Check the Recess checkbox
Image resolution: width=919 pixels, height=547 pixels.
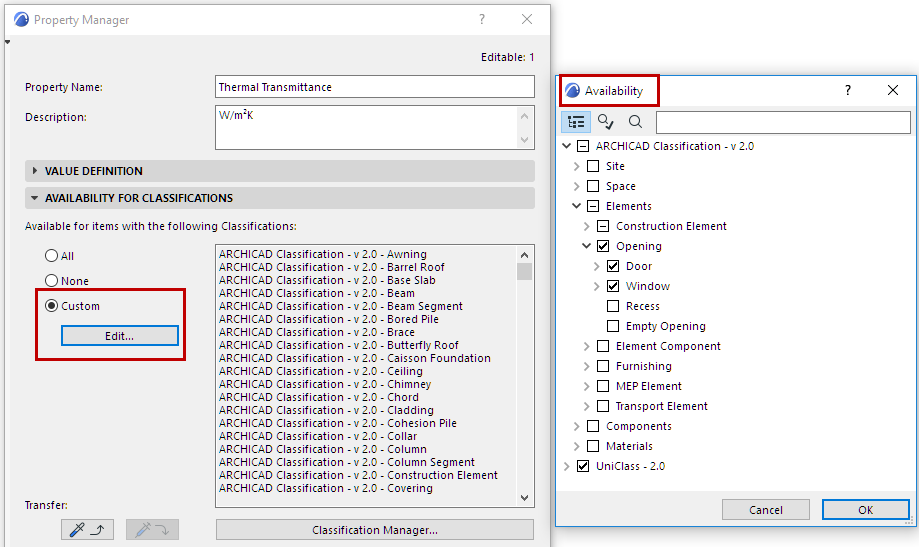coord(613,305)
